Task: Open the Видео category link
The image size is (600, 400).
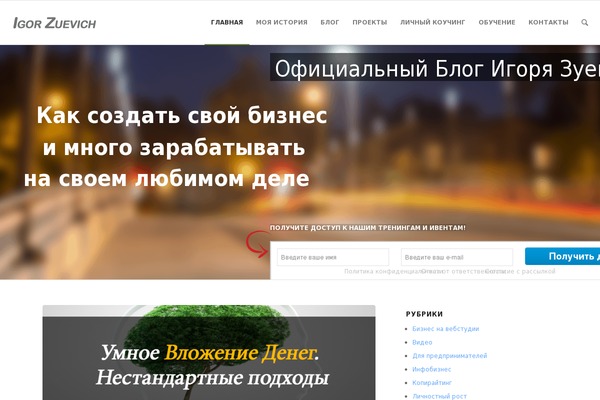Action: (x=422, y=342)
